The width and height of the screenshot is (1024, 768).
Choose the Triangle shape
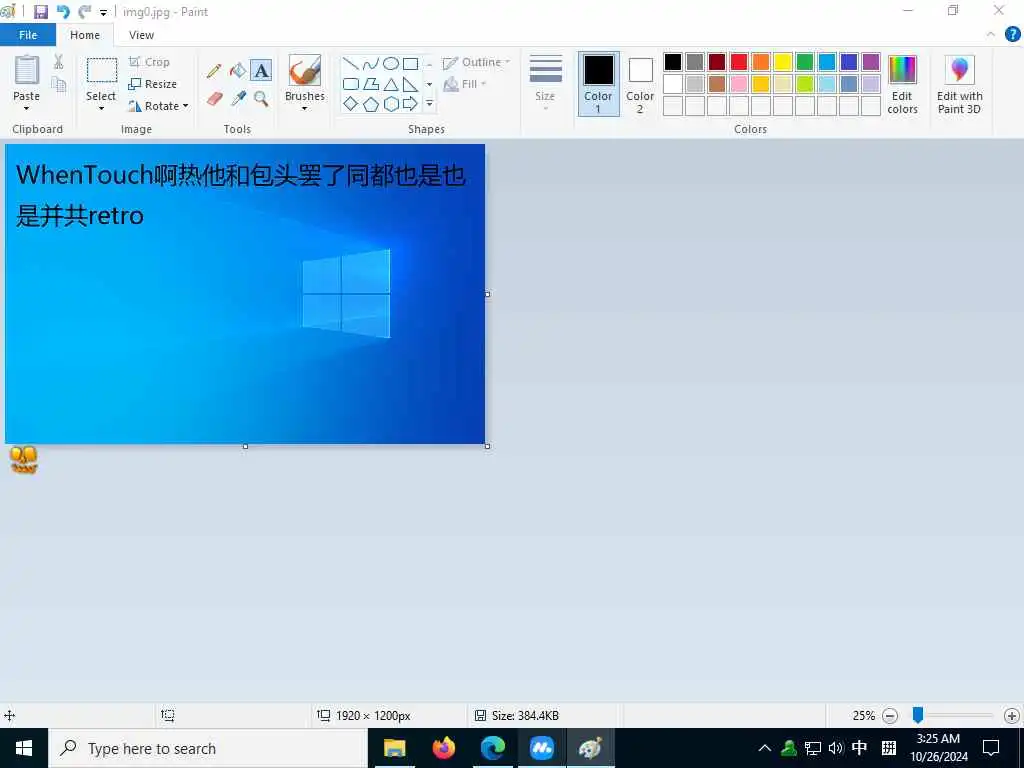(x=391, y=84)
